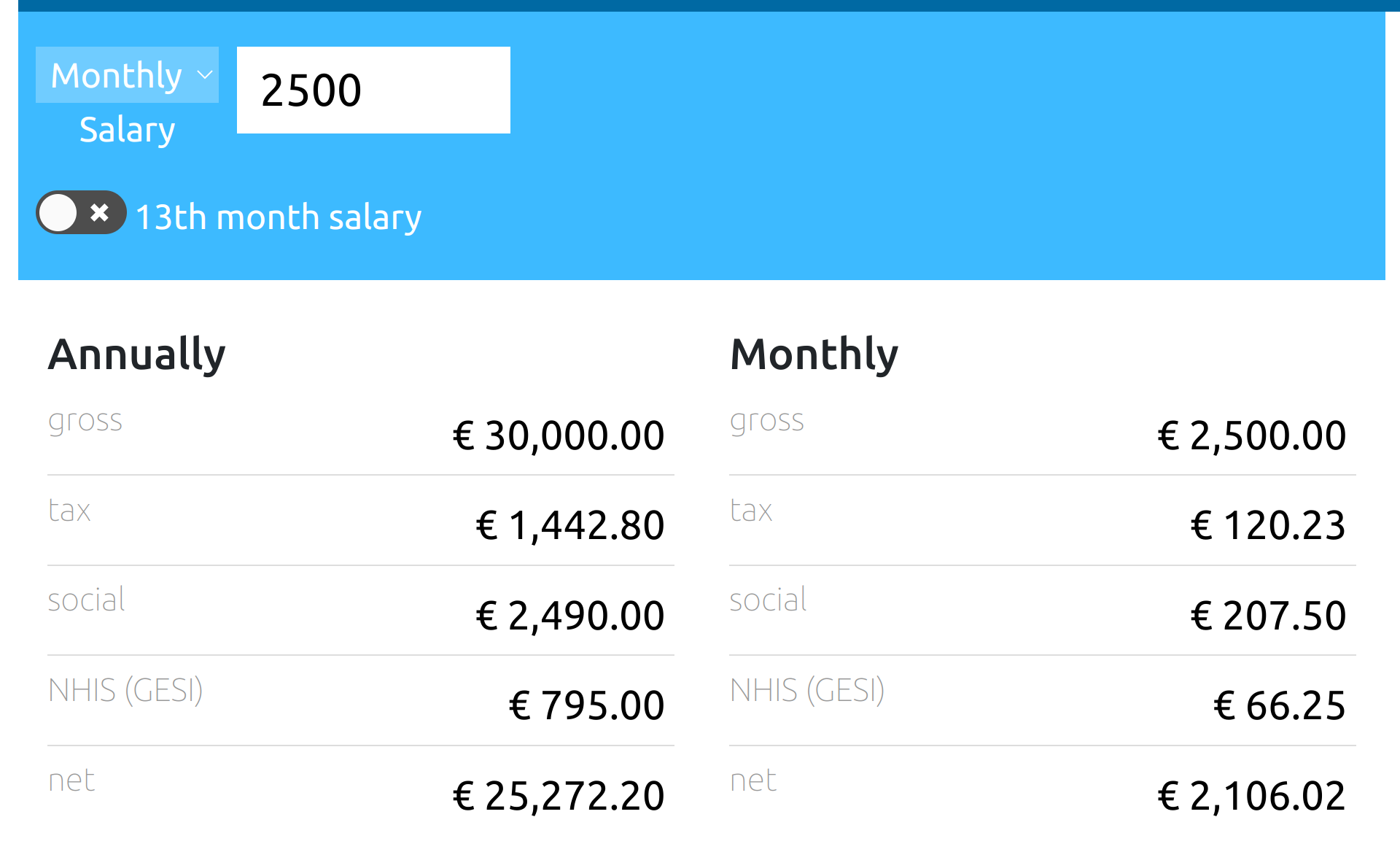1400x852 pixels.
Task: Click the gross label under Annually
Action: pyautogui.click(x=85, y=421)
